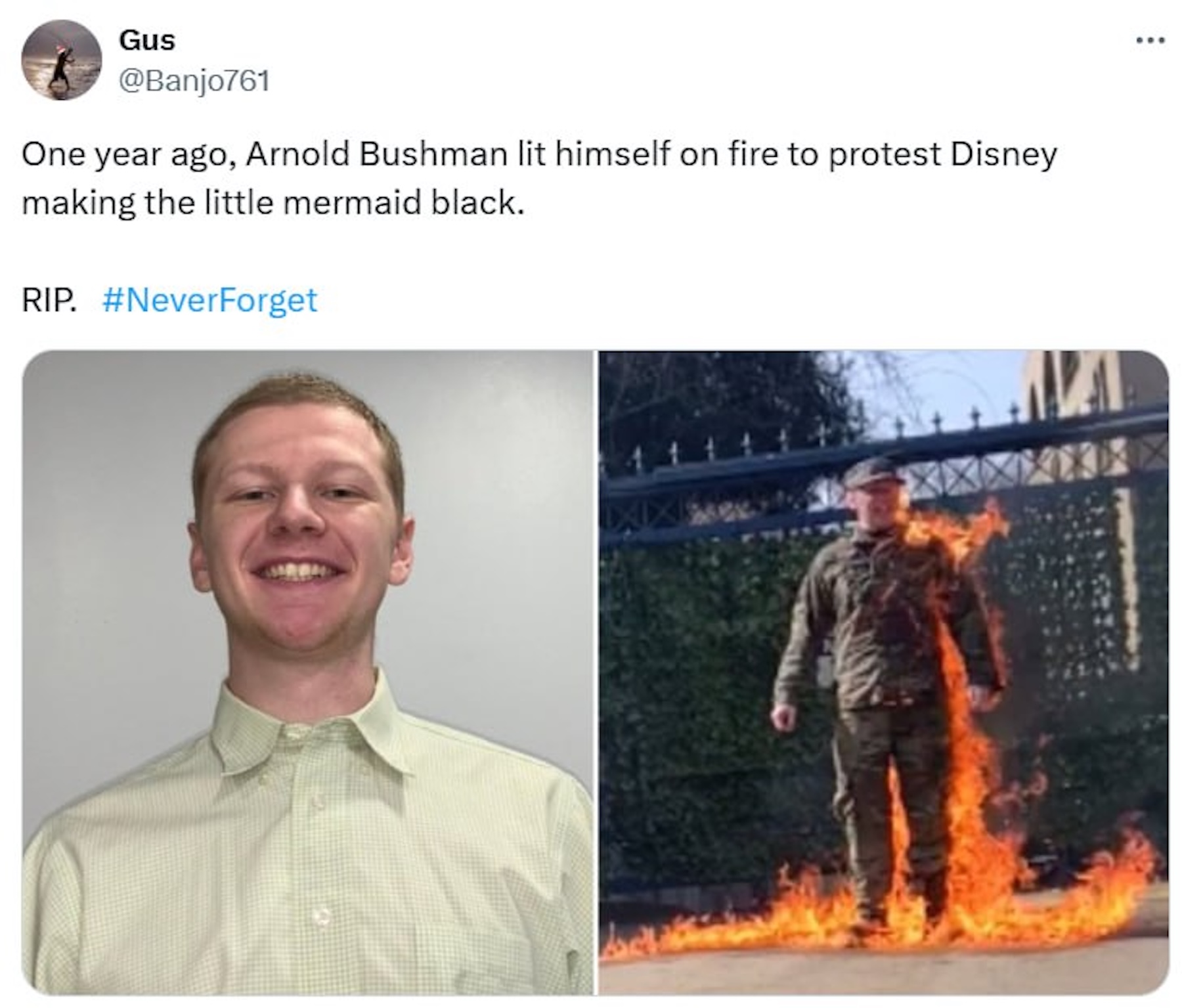Open the #NeverForget hashtag link
The height and width of the screenshot is (1008, 1182).
pyautogui.click(x=210, y=300)
